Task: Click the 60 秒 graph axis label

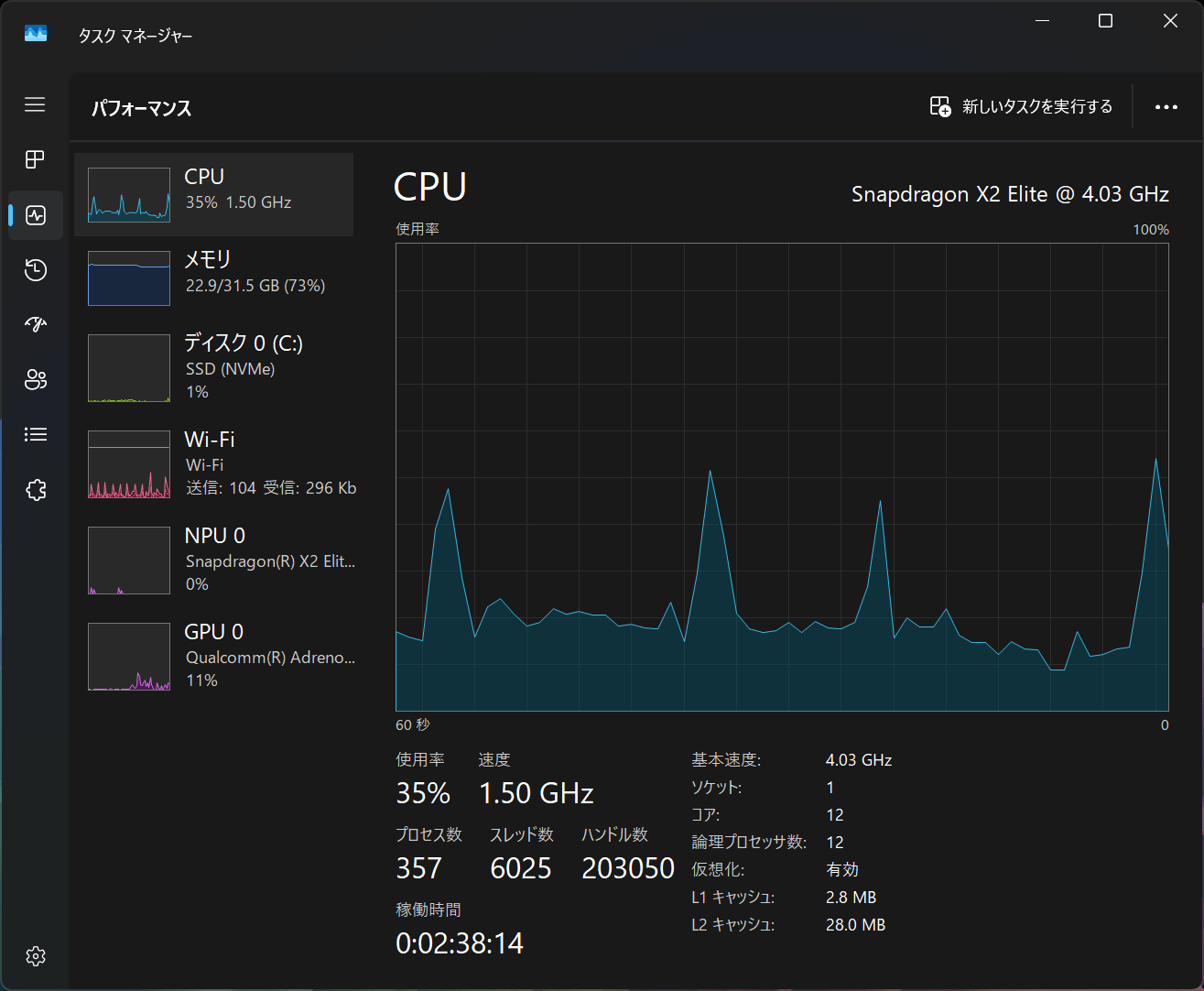Action: click(413, 725)
